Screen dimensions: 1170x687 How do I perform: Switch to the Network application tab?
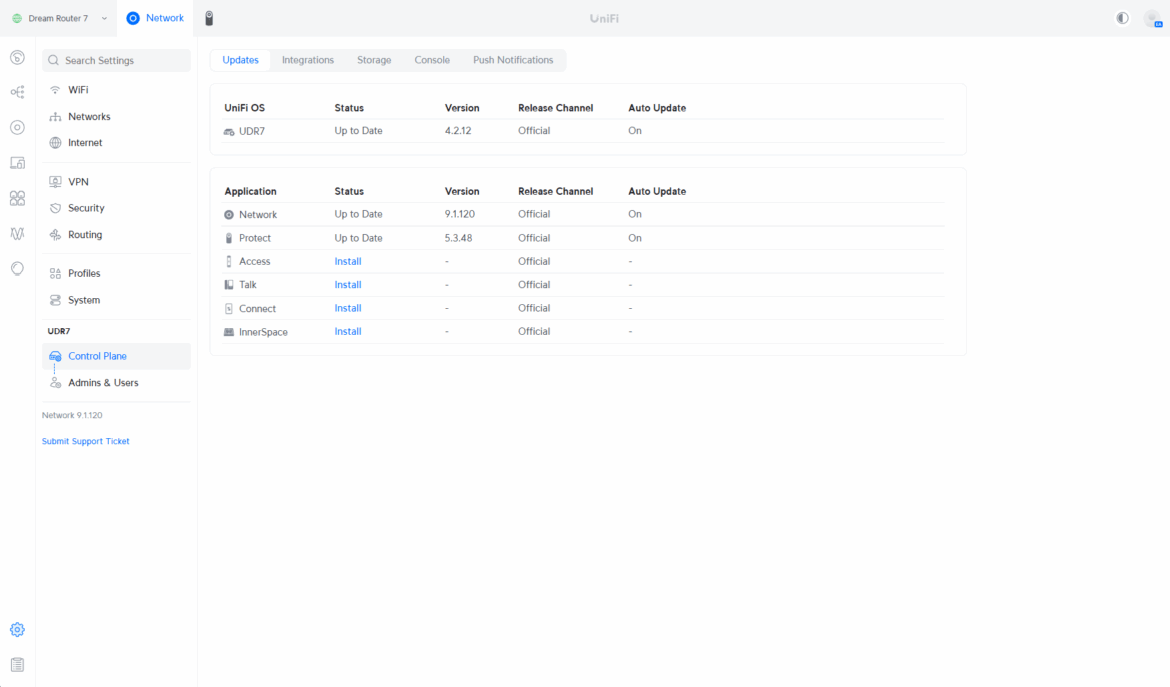(x=155, y=19)
